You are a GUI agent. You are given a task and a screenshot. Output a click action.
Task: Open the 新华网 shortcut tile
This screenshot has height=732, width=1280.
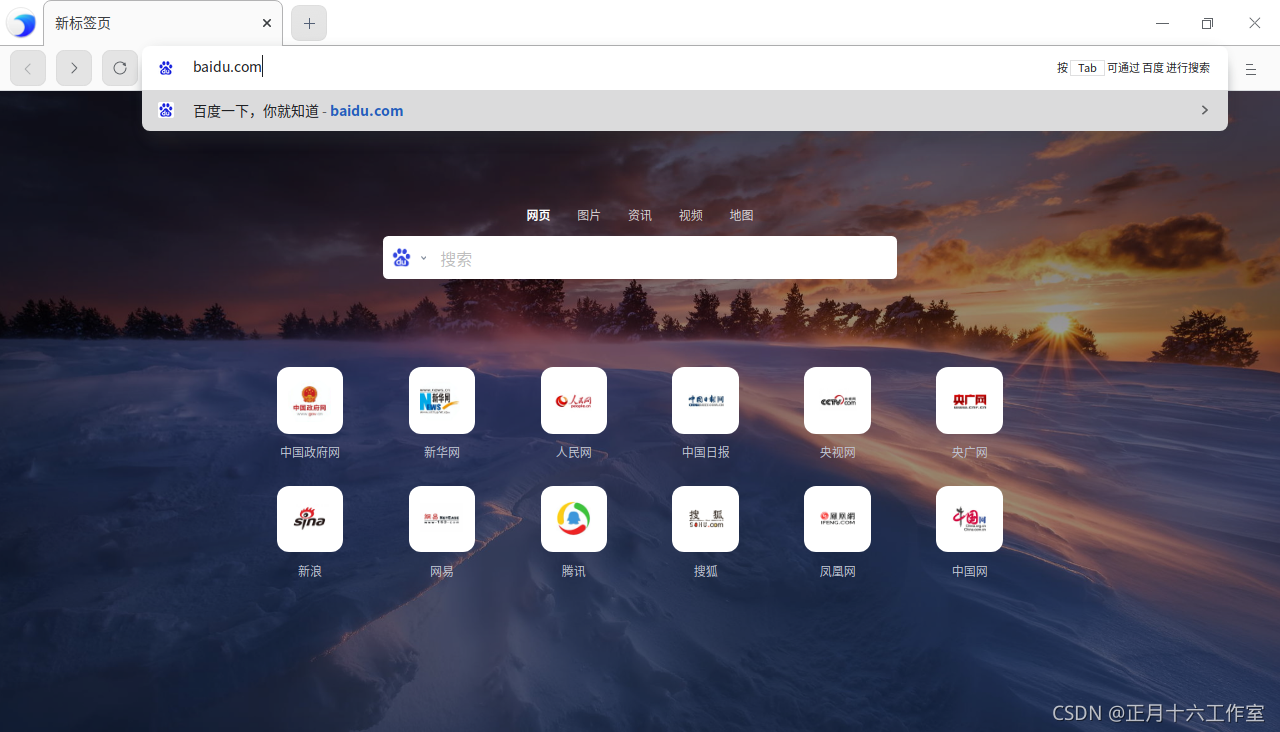(442, 400)
